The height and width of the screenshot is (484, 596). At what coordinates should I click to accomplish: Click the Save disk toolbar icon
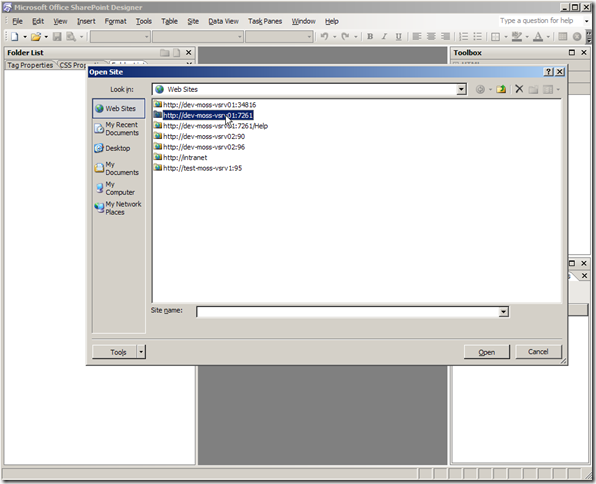pyautogui.click(x=57, y=36)
